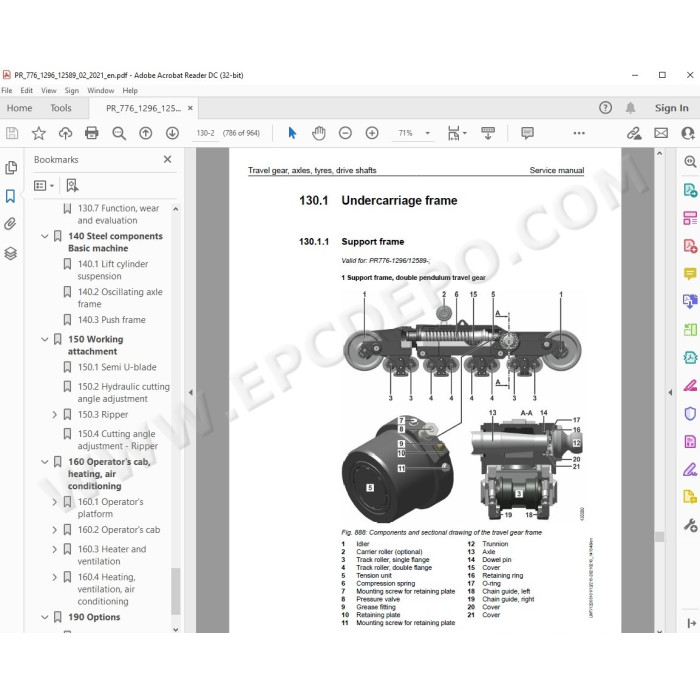Collapse the 160 Operator's cab bookmark
Image resolution: width=700 pixels, height=700 pixels.
click(45, 462)
